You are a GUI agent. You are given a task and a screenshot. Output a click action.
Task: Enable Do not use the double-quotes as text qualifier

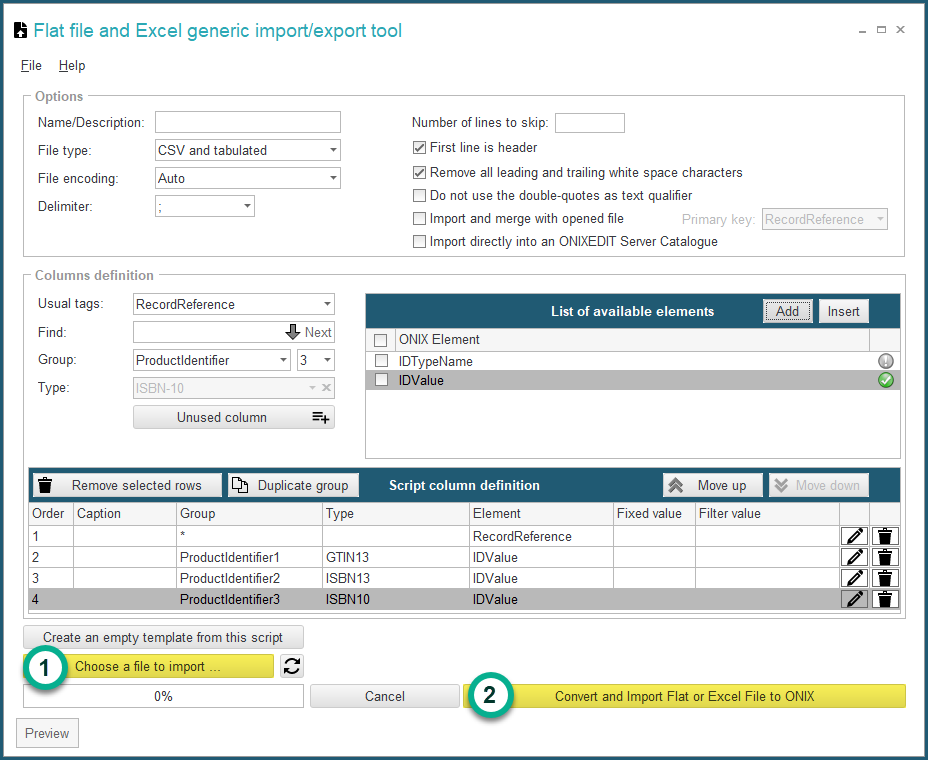point(419,195)
